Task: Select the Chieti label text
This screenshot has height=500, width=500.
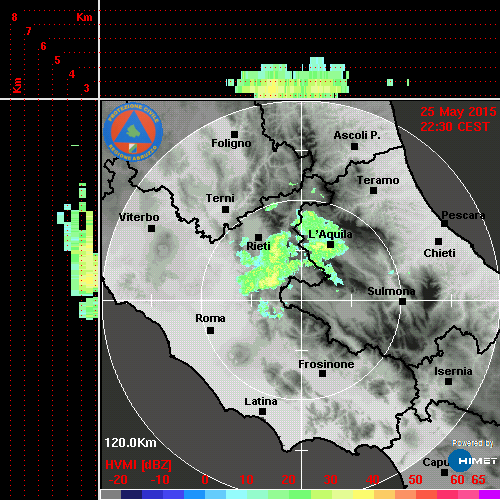Action: (x=439, y=253)
